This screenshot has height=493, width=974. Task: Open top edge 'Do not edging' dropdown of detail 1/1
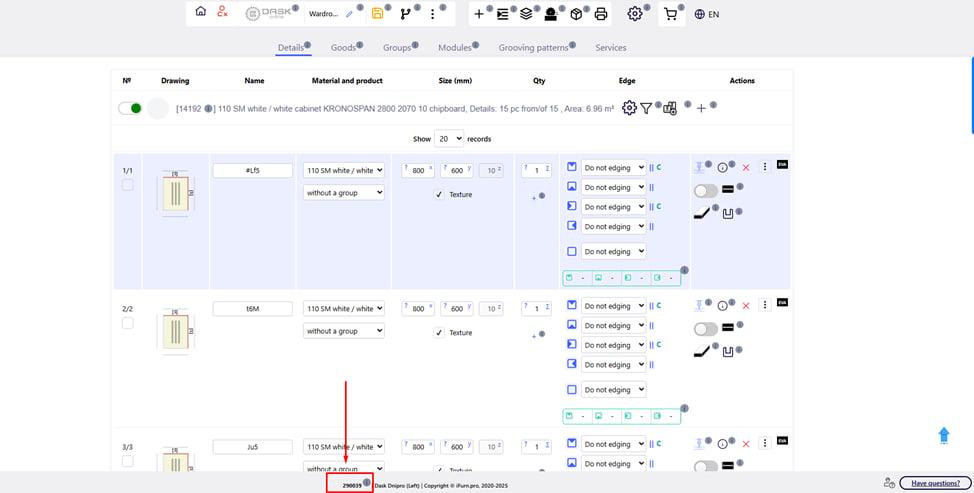(613, 168)
